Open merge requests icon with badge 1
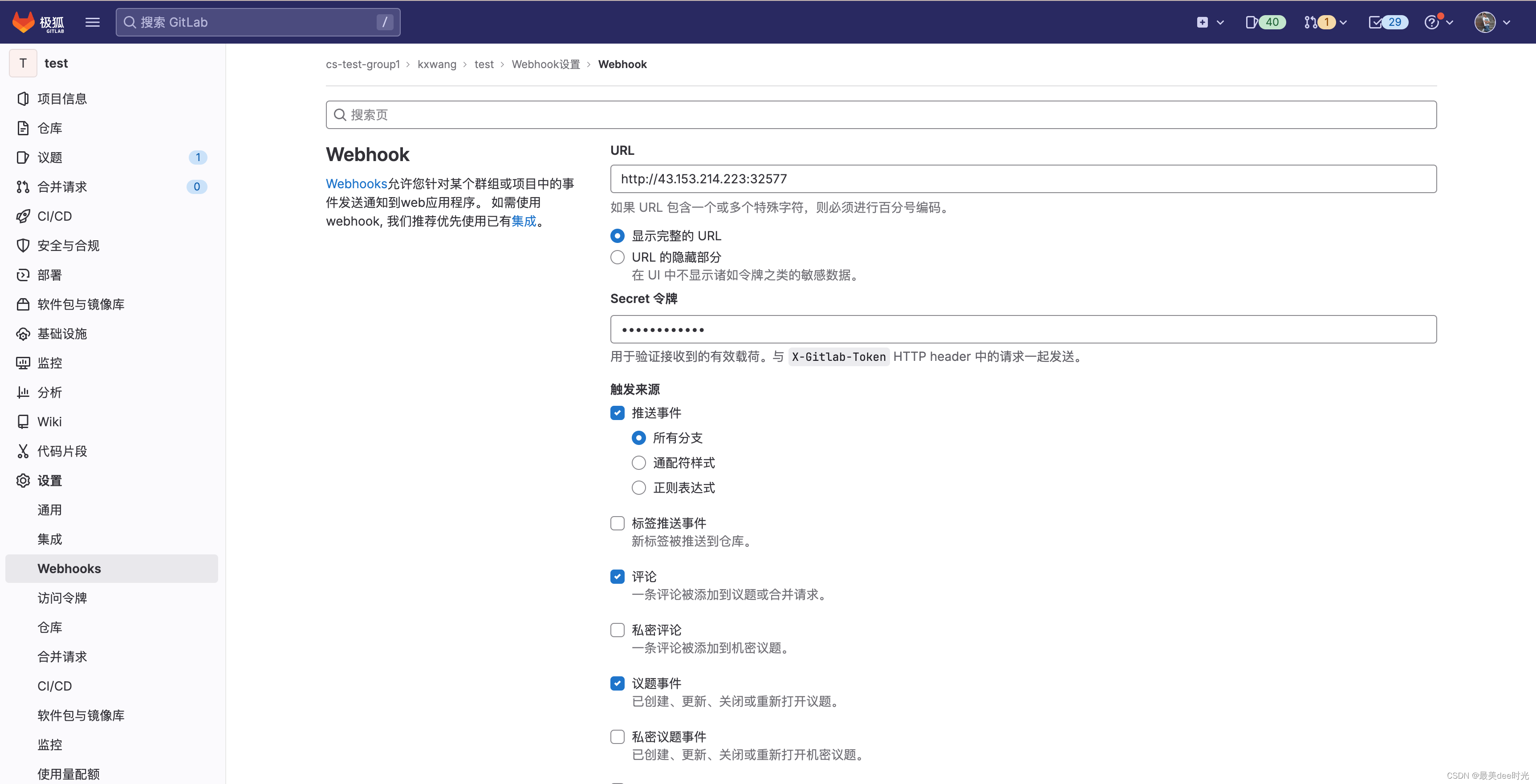Image resolution: width=1536 pixels, height=784 pixels. click(x=1311, y=22)
